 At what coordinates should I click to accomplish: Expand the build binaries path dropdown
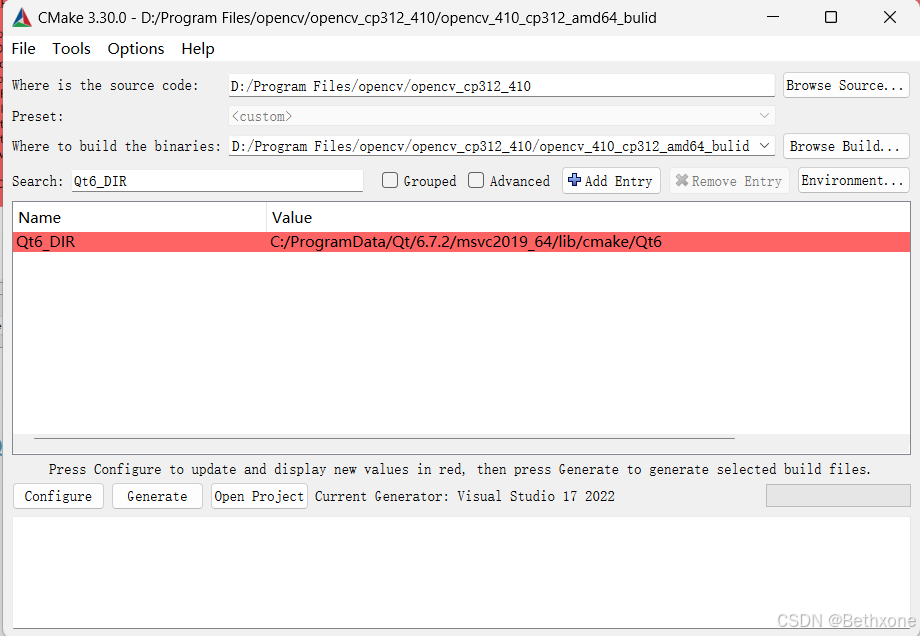tap(765, 145)
